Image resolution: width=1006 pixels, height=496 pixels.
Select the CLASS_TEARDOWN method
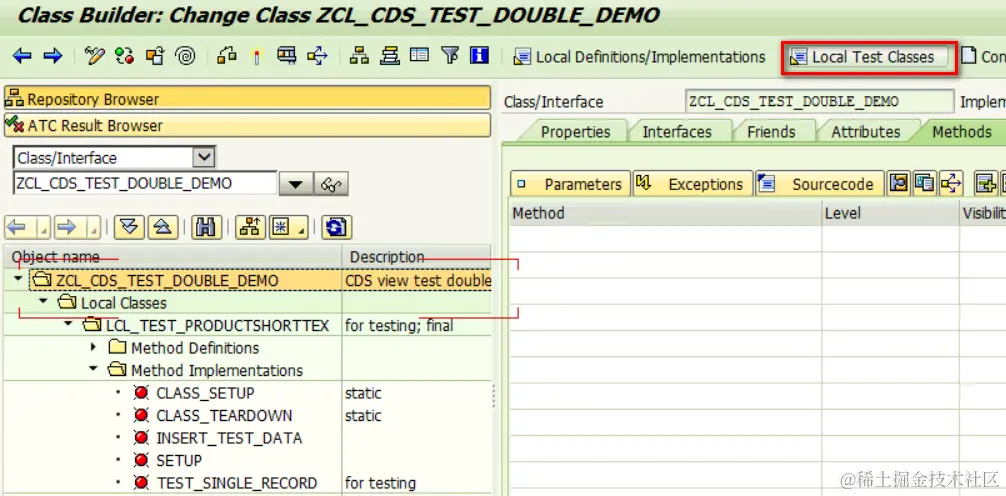pyautogui.click(x=224, y=415)
